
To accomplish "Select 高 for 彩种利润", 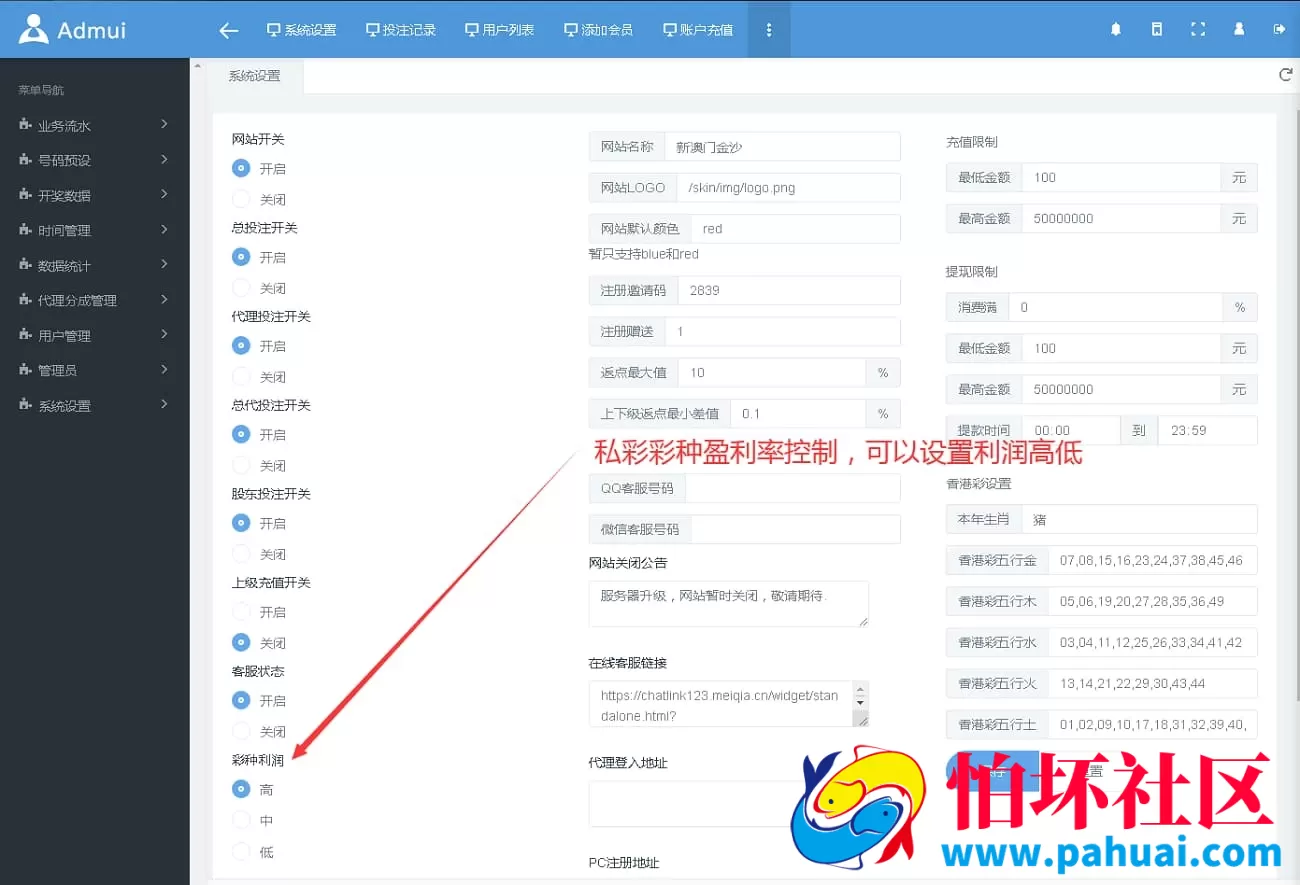I will pyautogui.click(x=241, y=789).
